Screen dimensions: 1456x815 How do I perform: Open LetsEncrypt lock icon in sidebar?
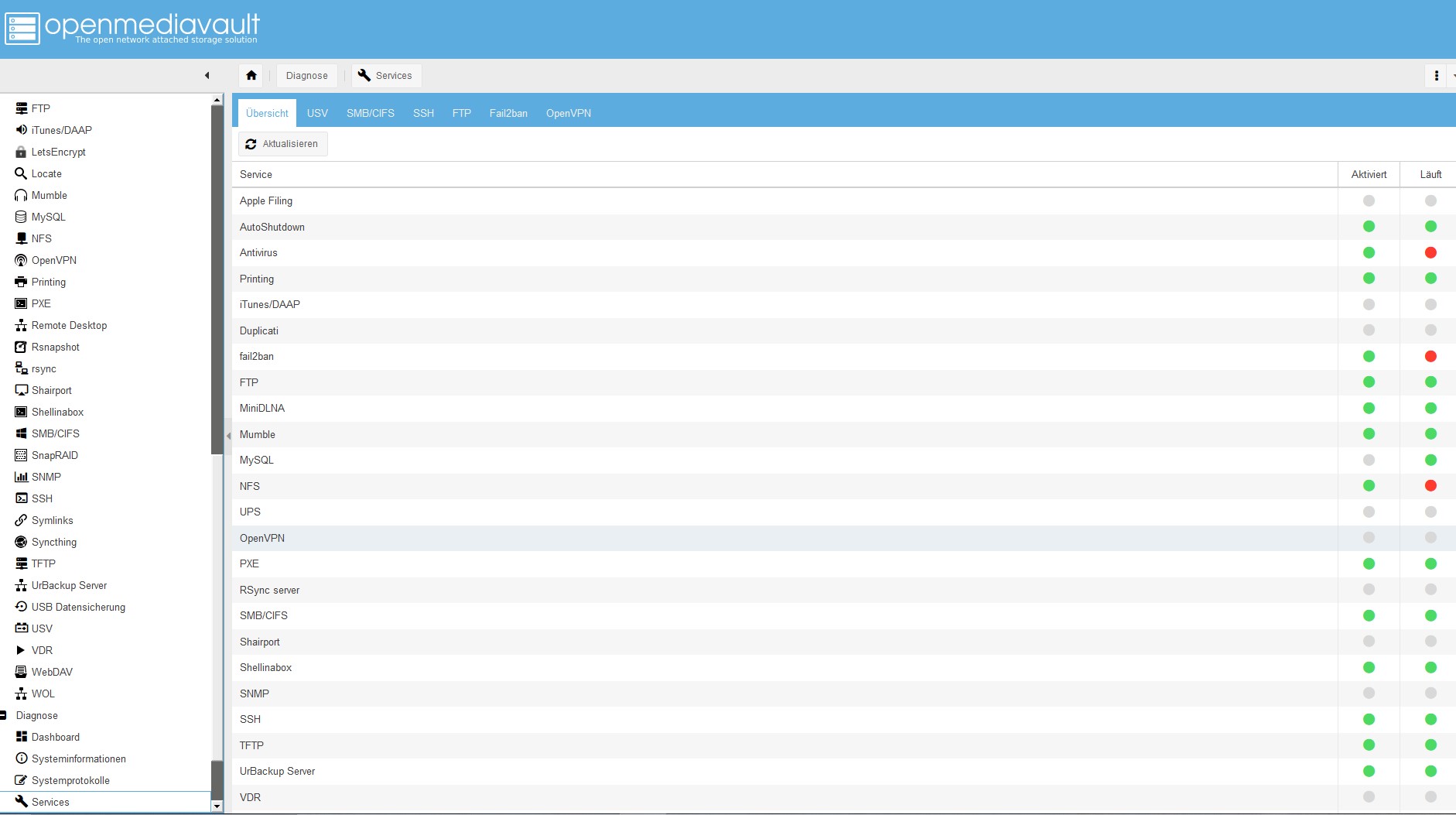22,152
